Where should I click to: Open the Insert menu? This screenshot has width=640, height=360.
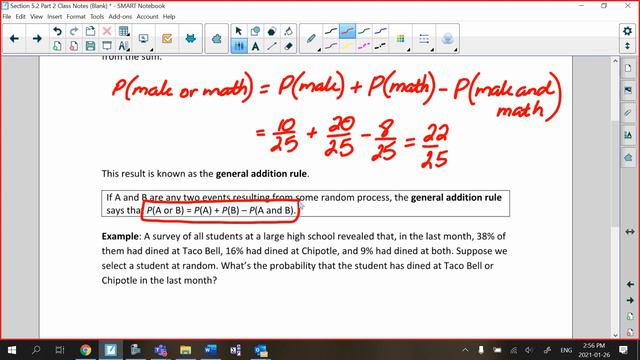point(54,17)
